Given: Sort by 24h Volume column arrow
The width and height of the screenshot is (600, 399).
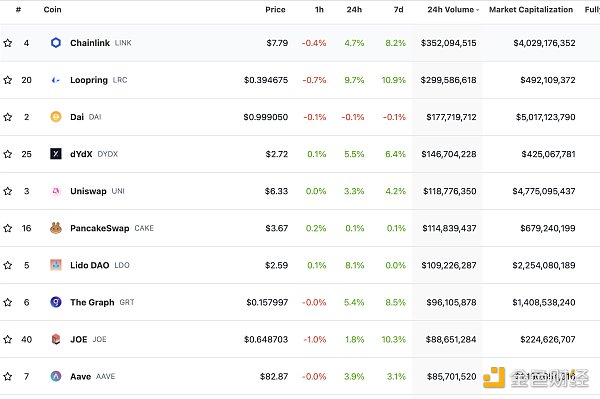Looking at the screenshot, I should point(478,10).
